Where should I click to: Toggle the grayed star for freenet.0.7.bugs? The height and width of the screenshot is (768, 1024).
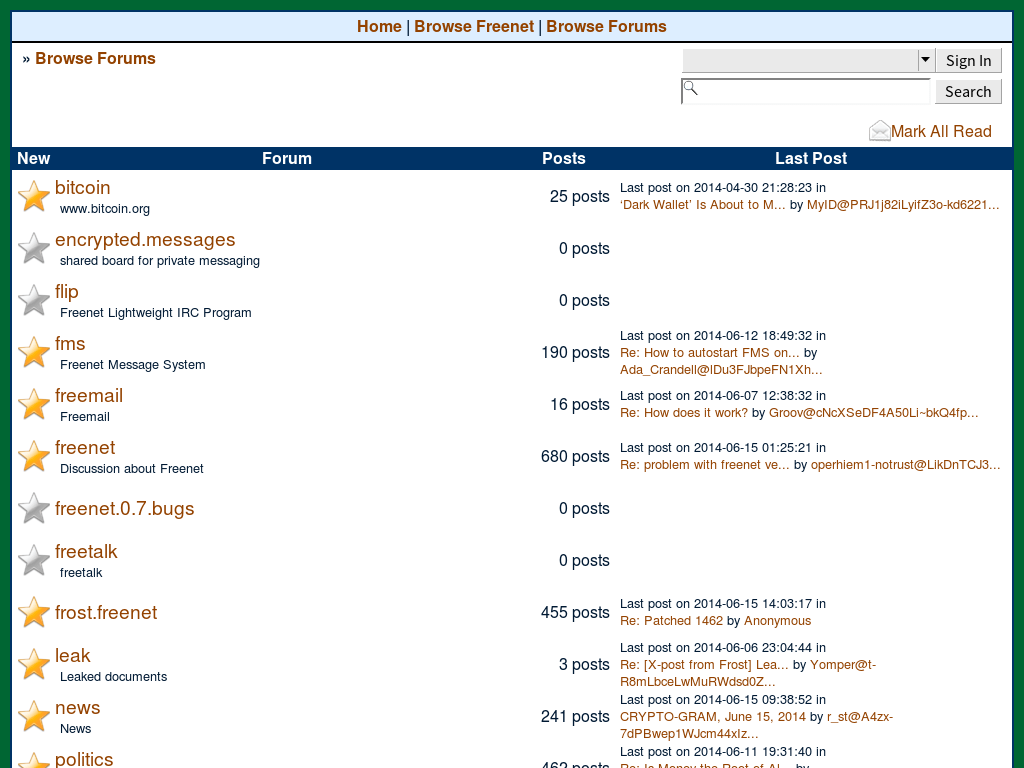pyautogui.click(x=33, y=508)
